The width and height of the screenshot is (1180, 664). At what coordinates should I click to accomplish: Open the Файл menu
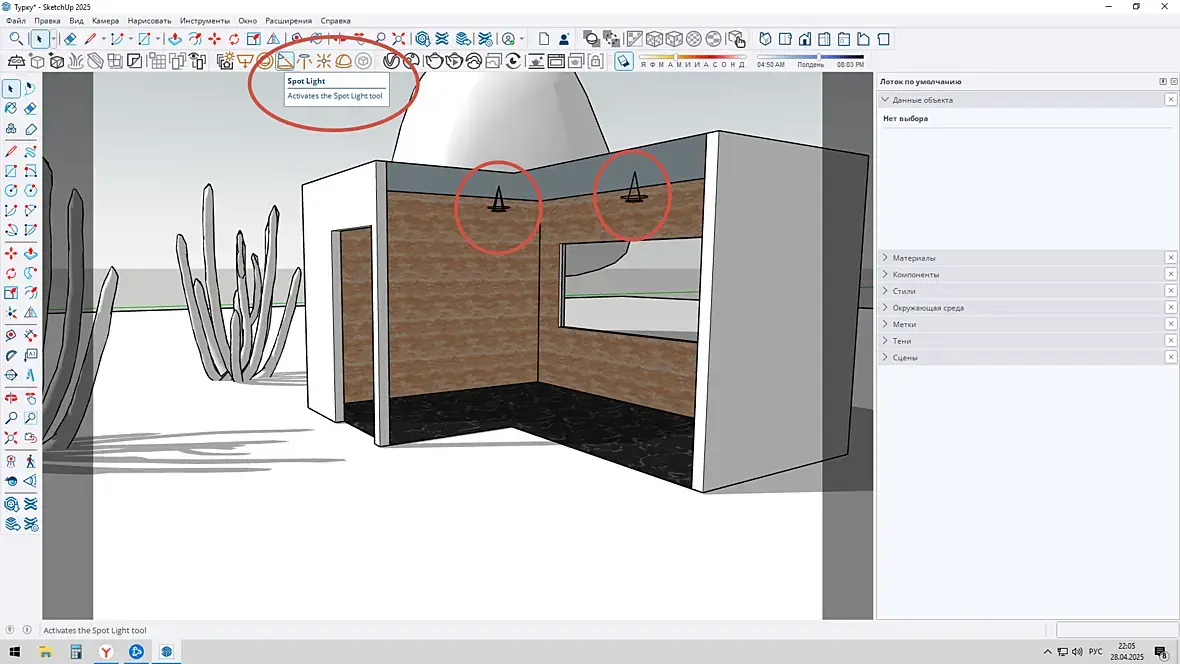pyautogui.click(x=16, y=20)
